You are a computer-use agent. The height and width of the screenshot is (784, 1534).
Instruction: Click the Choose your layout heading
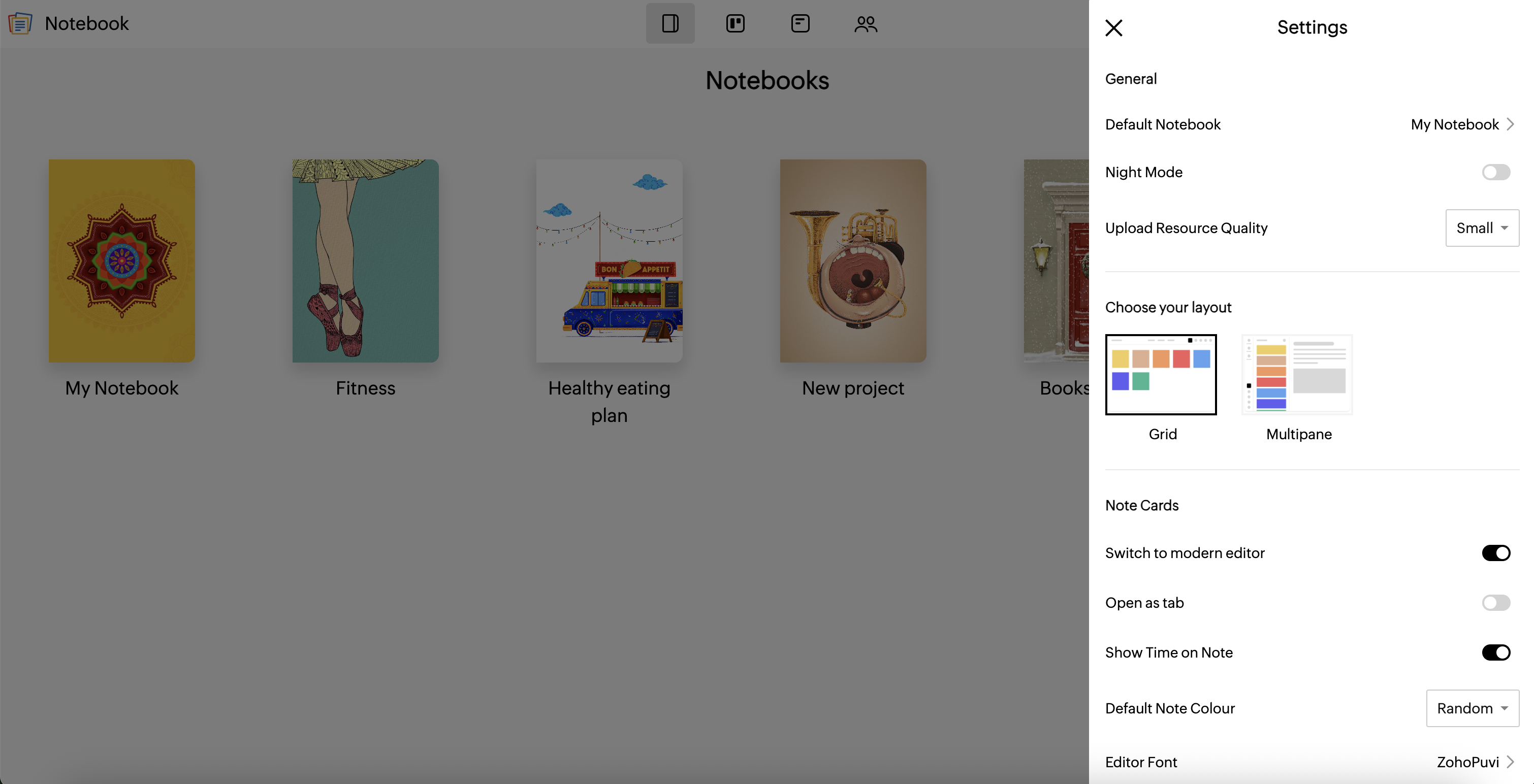click(1168, 307)
